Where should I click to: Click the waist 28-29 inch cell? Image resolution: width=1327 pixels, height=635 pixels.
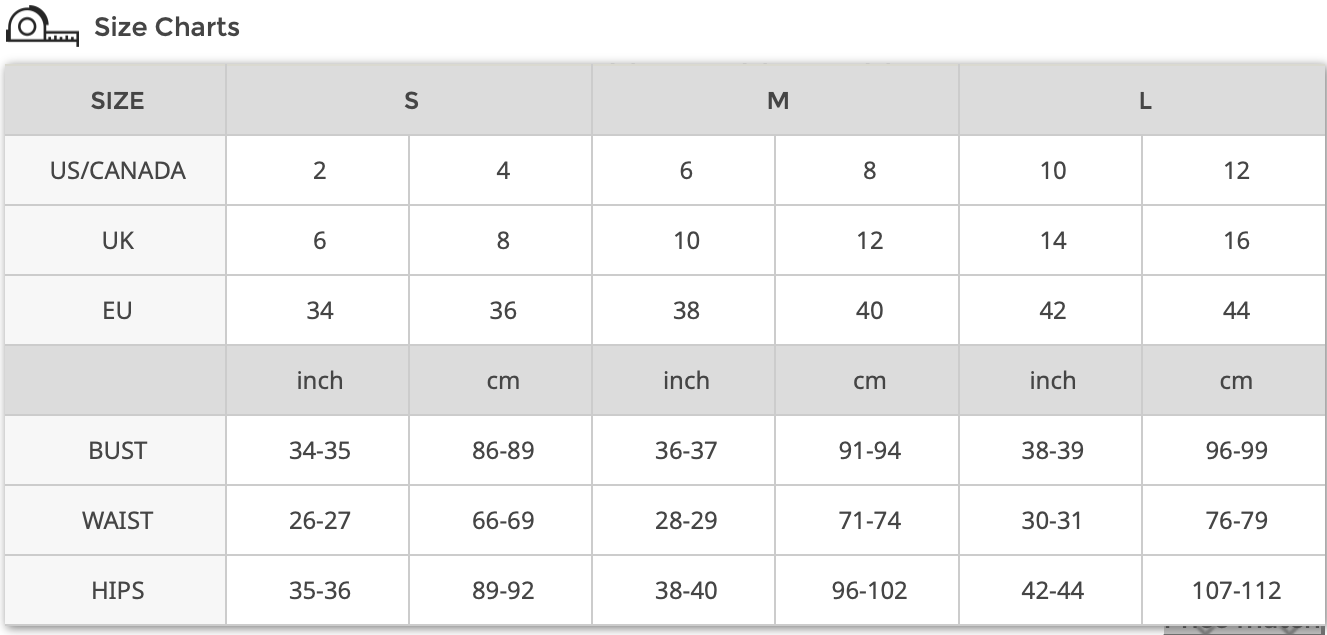coord(686,521)
